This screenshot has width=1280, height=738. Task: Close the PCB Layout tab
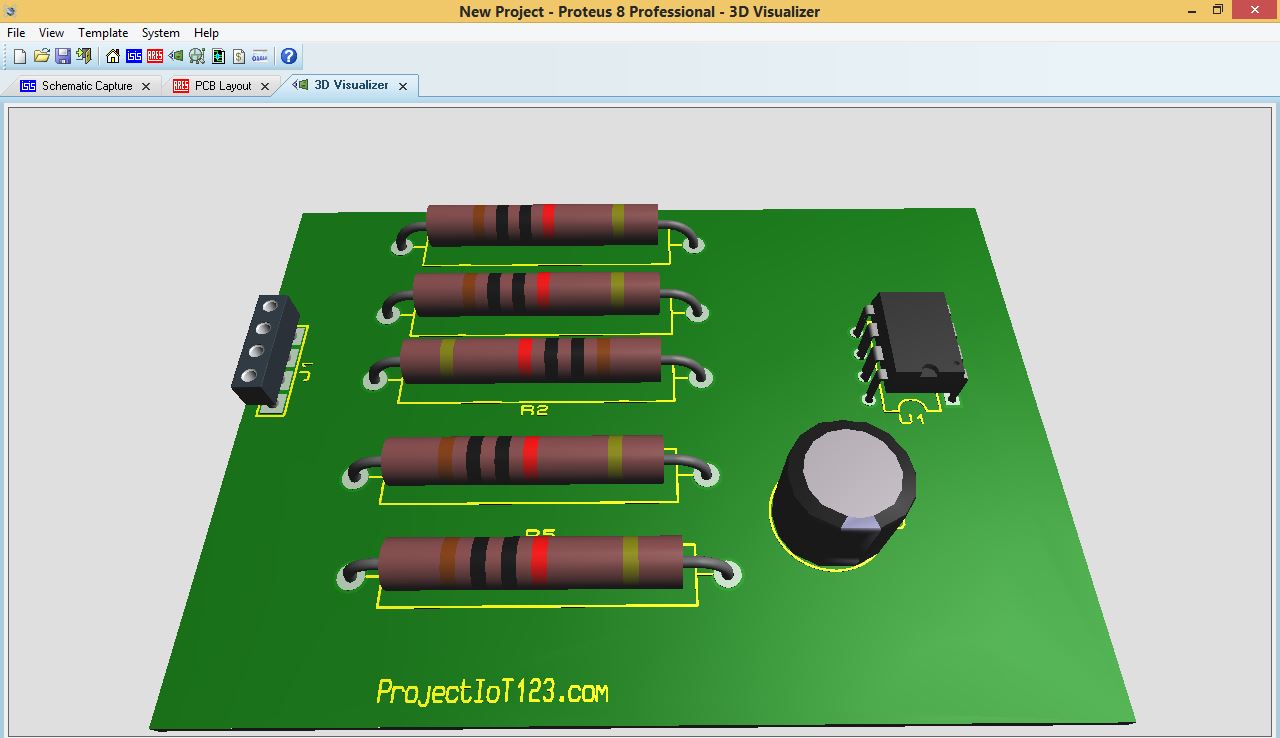pos(265,87)
